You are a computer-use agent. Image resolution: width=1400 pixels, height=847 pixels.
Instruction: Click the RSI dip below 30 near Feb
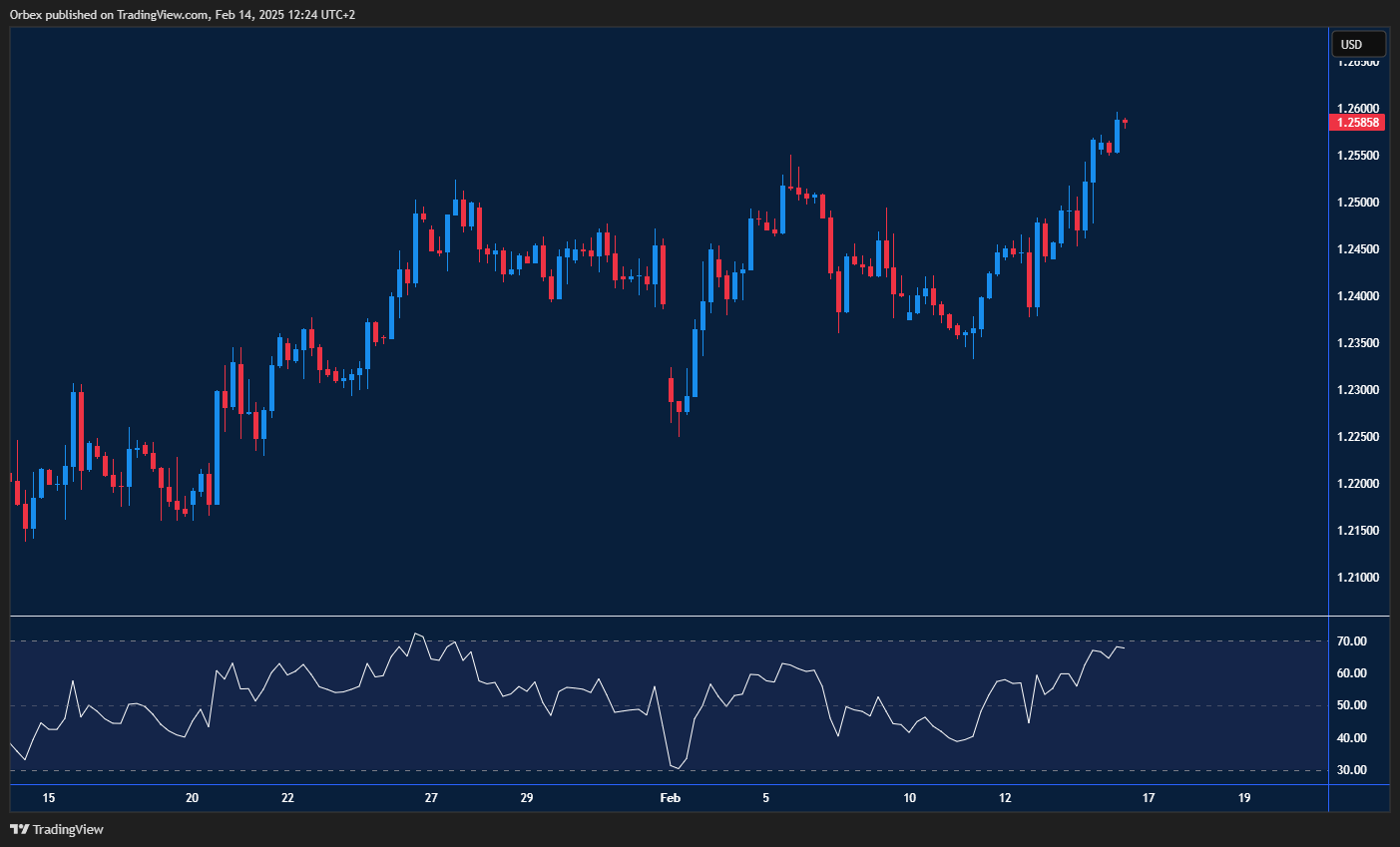[677, 766]
